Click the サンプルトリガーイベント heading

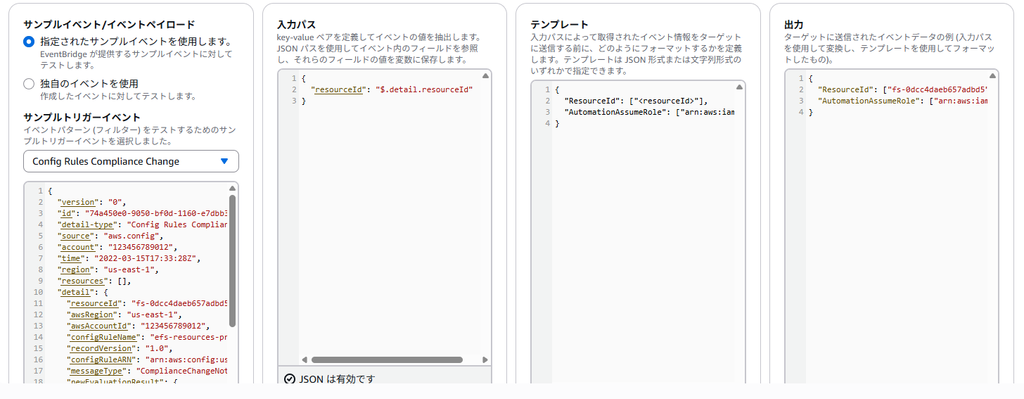pyautogui.click(x=82, y=118)
